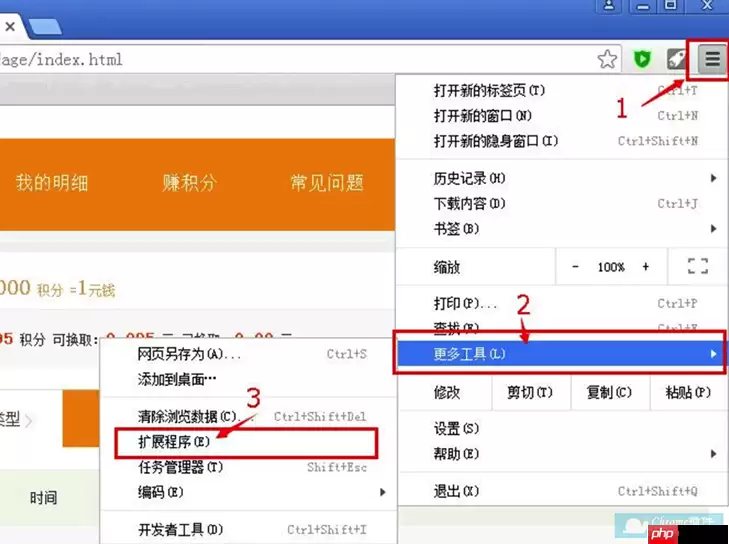The width and height of the screenshot is (729, 544).
Task: Select 网页另存为 in the submenu
Action: pos(248,354)
